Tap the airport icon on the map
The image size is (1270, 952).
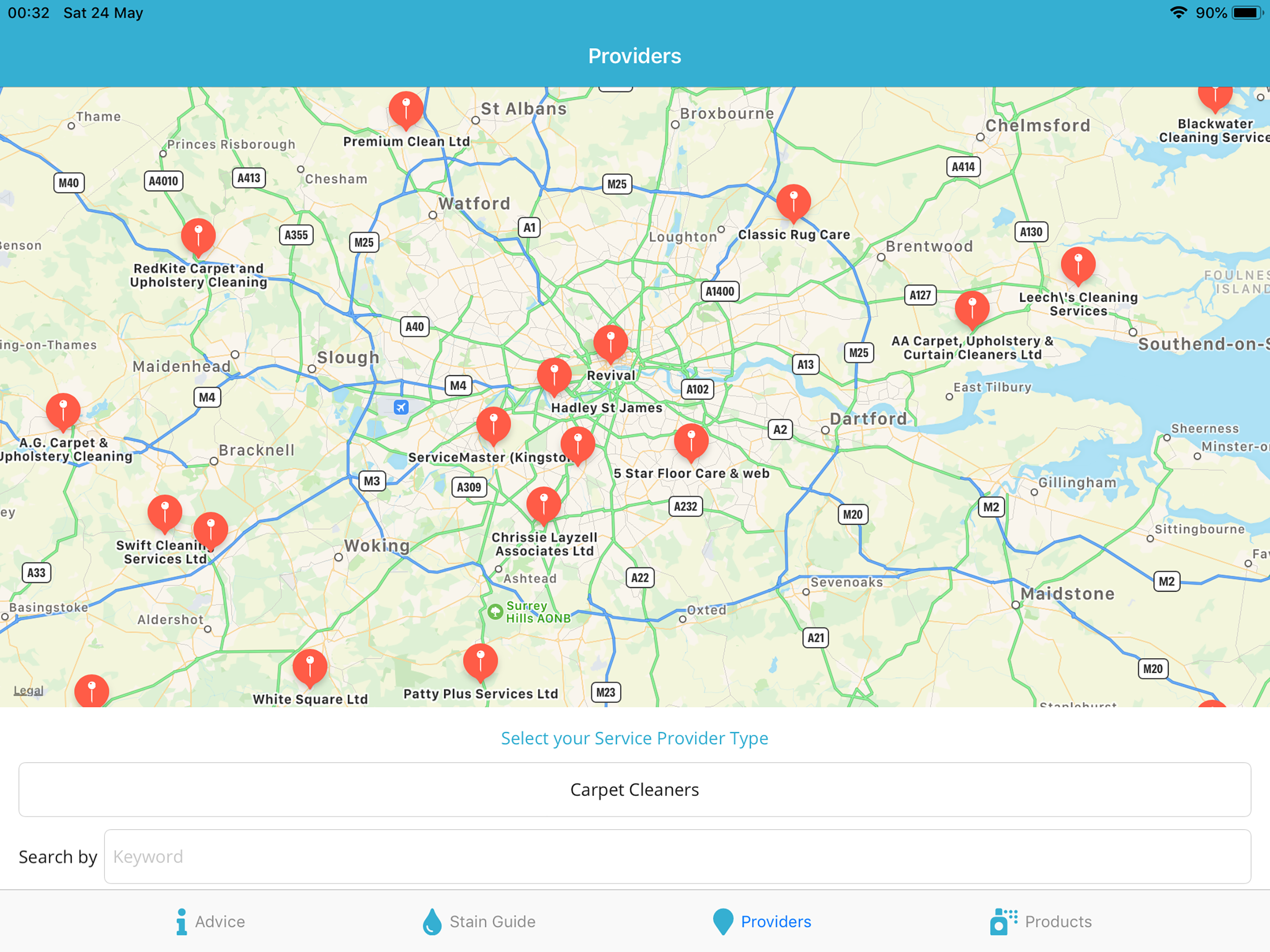pos(401,407)
